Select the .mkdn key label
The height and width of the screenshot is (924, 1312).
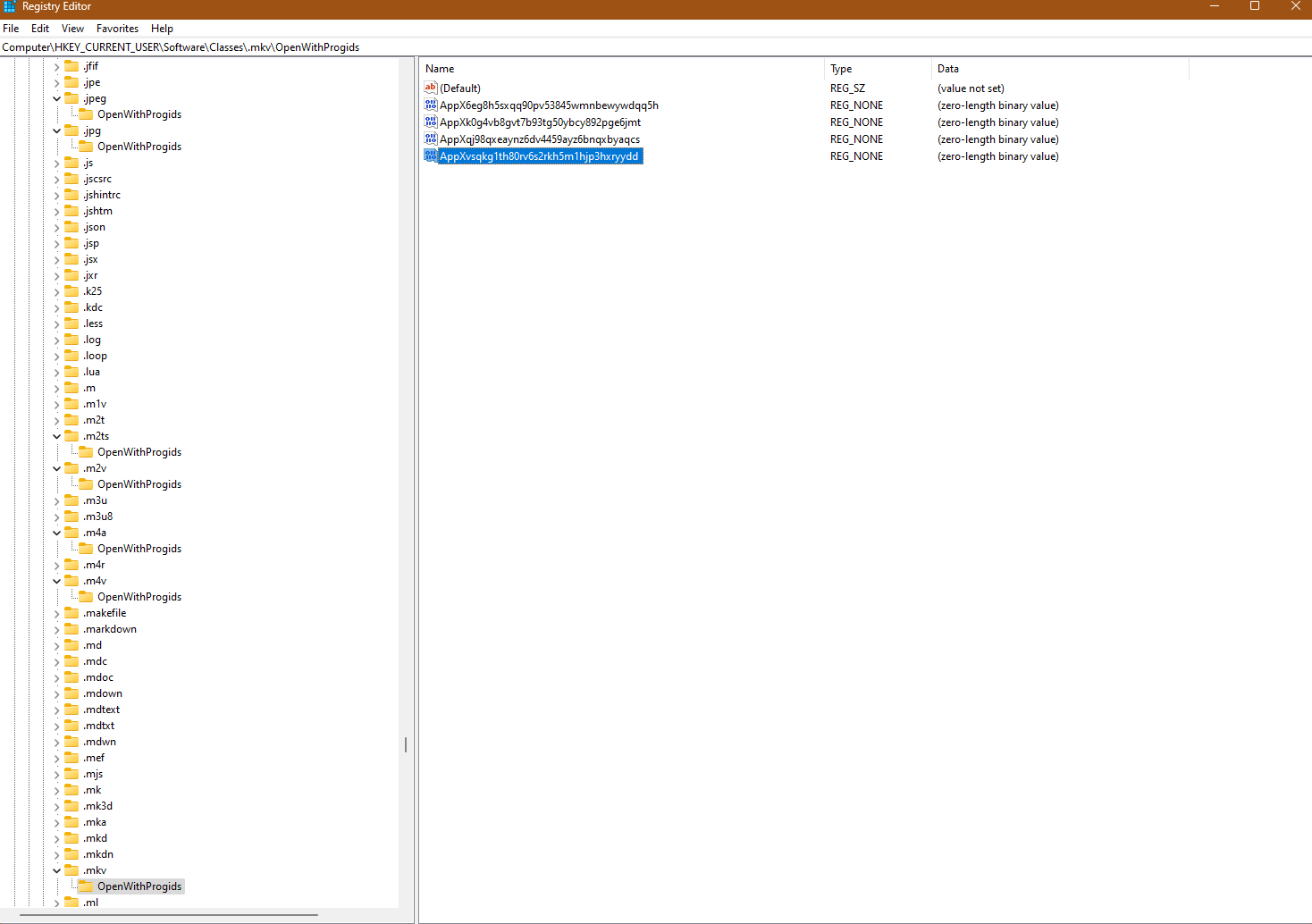(98, 854)
